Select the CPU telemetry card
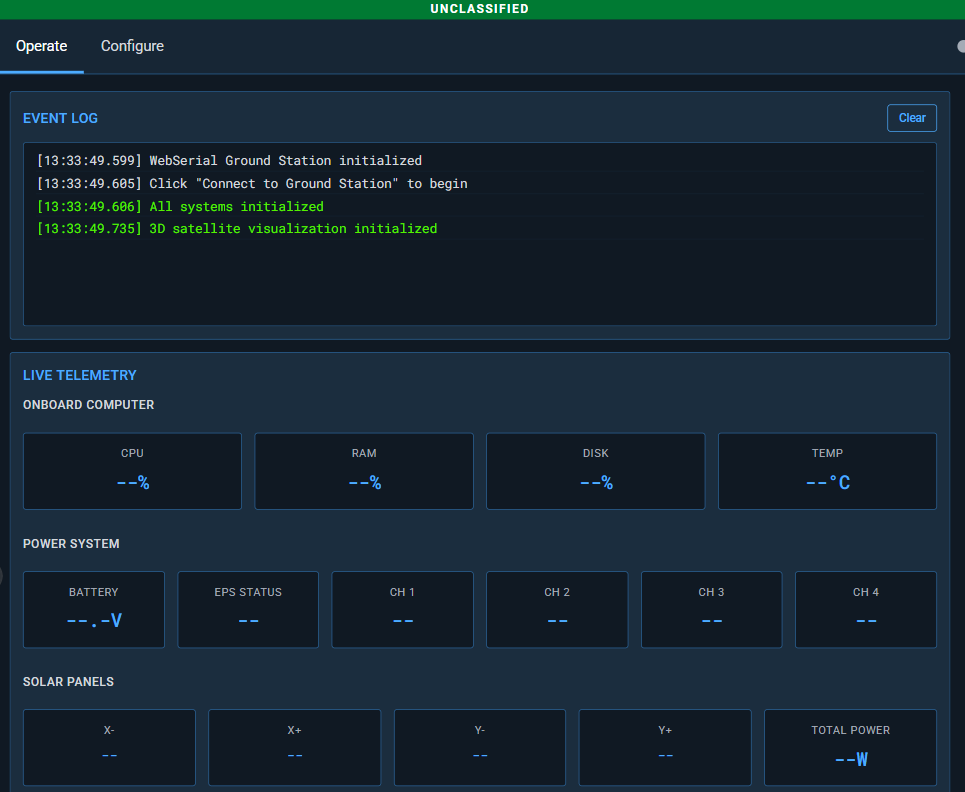This screenshot has height=792, width=965. (132, 471)
